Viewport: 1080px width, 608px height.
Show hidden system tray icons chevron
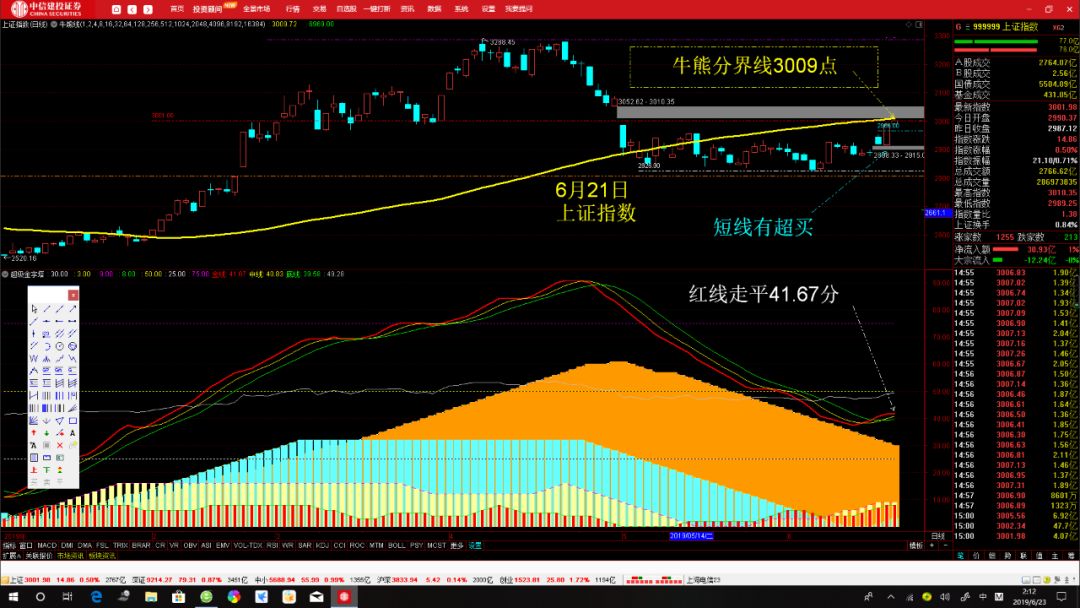click(891, 596)
